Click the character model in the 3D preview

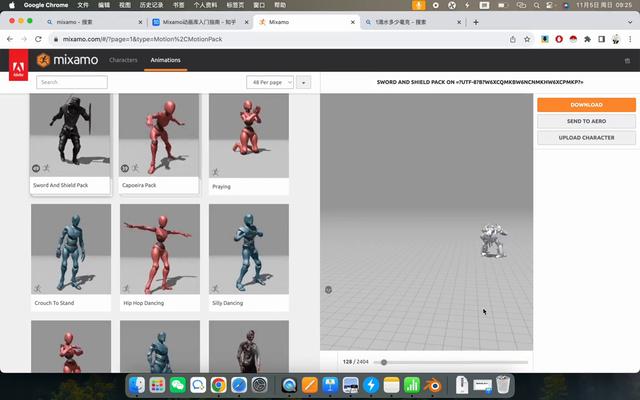[493, 241]
